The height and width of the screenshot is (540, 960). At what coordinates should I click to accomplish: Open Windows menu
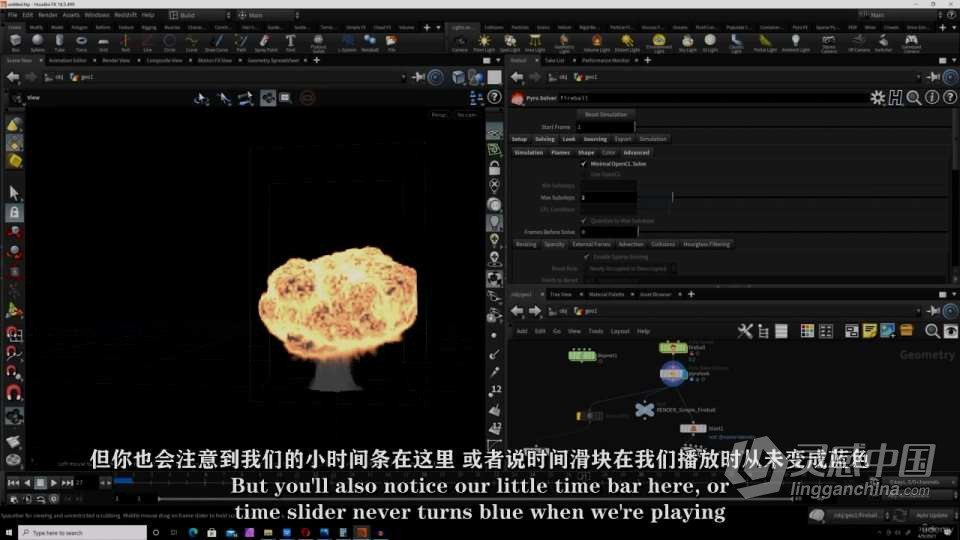[x=97, y=15]
